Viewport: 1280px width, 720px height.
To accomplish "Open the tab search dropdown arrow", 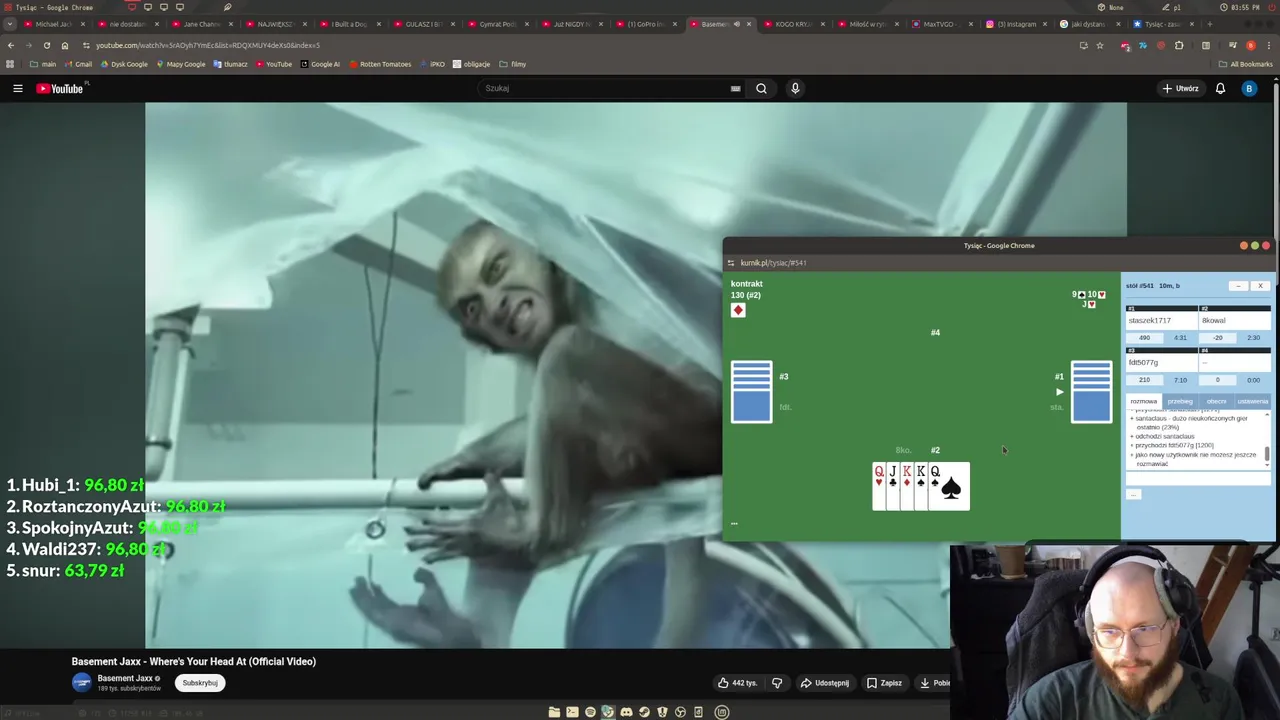I will (10, 24).
